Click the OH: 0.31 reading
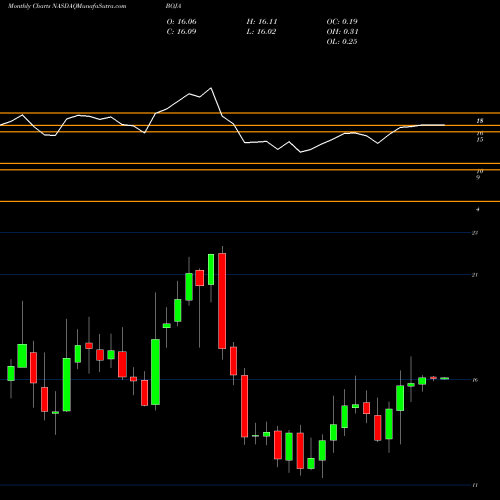500x500 pixels. coord(342,32)
